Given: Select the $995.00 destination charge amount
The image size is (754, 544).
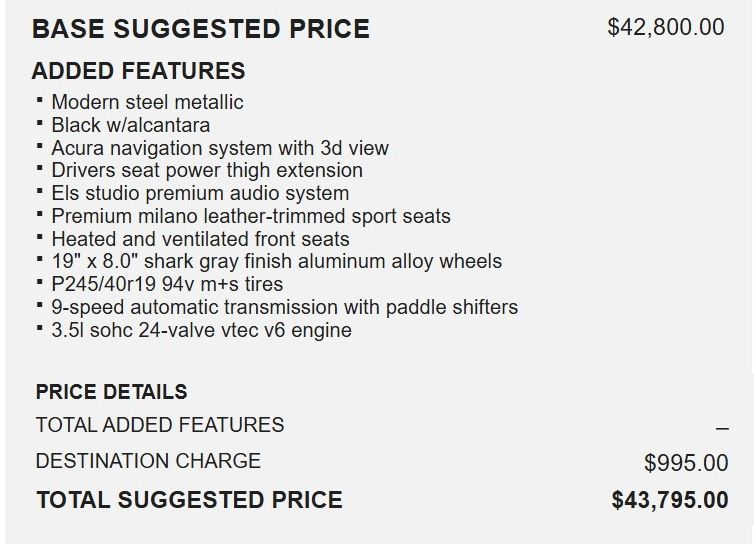Looking at the screenshot, I should [x=686, y=463].
